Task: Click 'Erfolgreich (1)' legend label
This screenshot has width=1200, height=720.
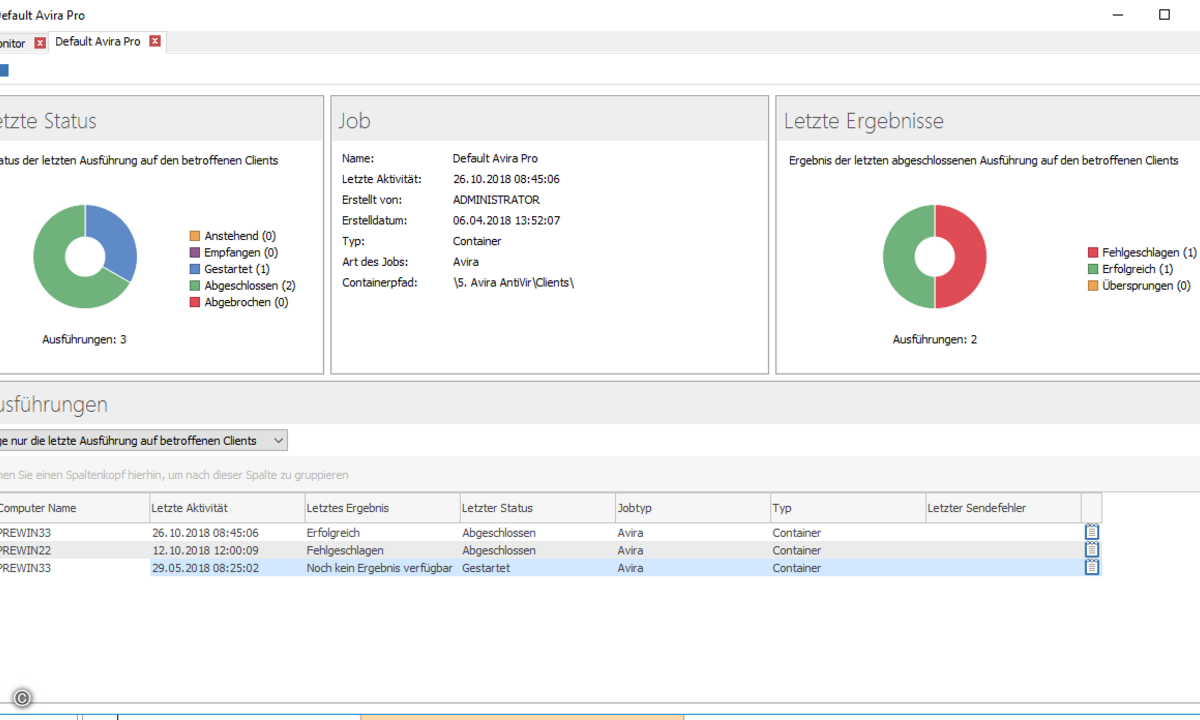Action: (1138, 269)
